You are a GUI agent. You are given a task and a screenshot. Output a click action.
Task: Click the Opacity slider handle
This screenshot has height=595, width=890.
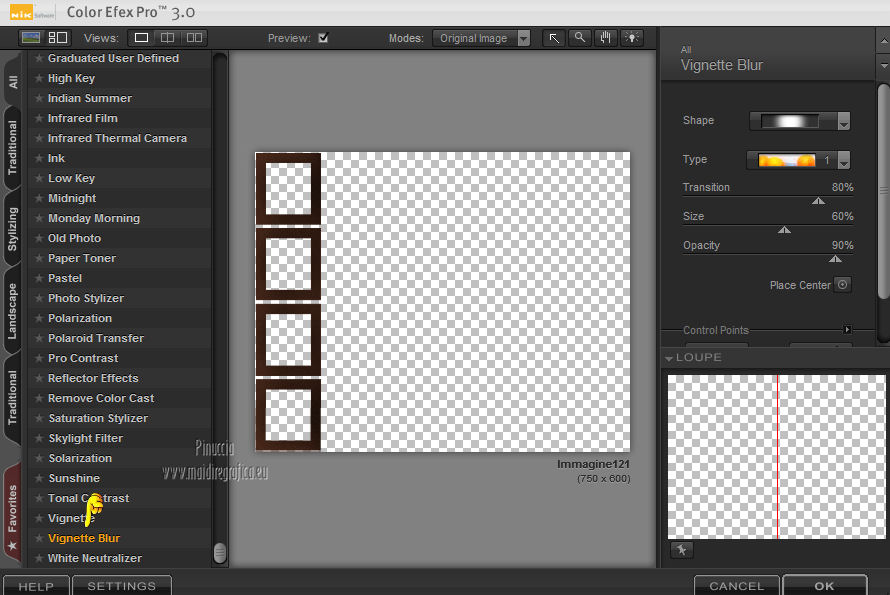(834, 258)
